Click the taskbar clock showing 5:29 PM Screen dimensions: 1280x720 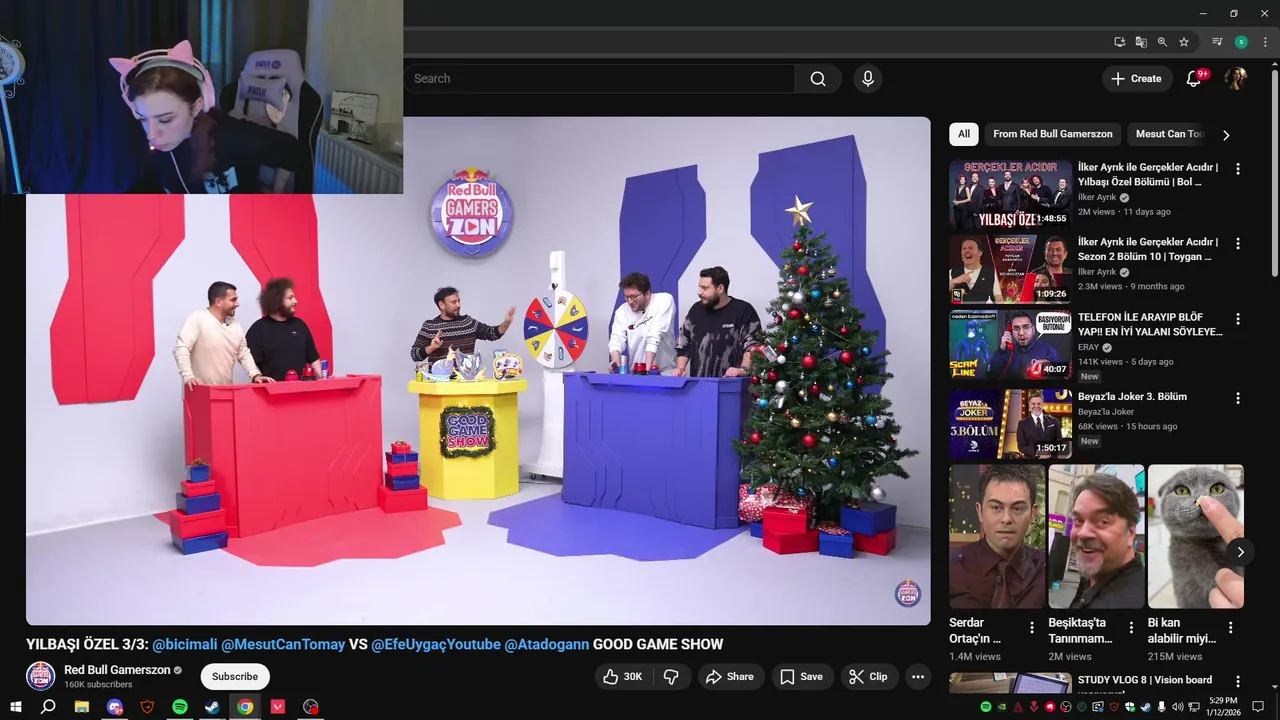[1222, 707]
